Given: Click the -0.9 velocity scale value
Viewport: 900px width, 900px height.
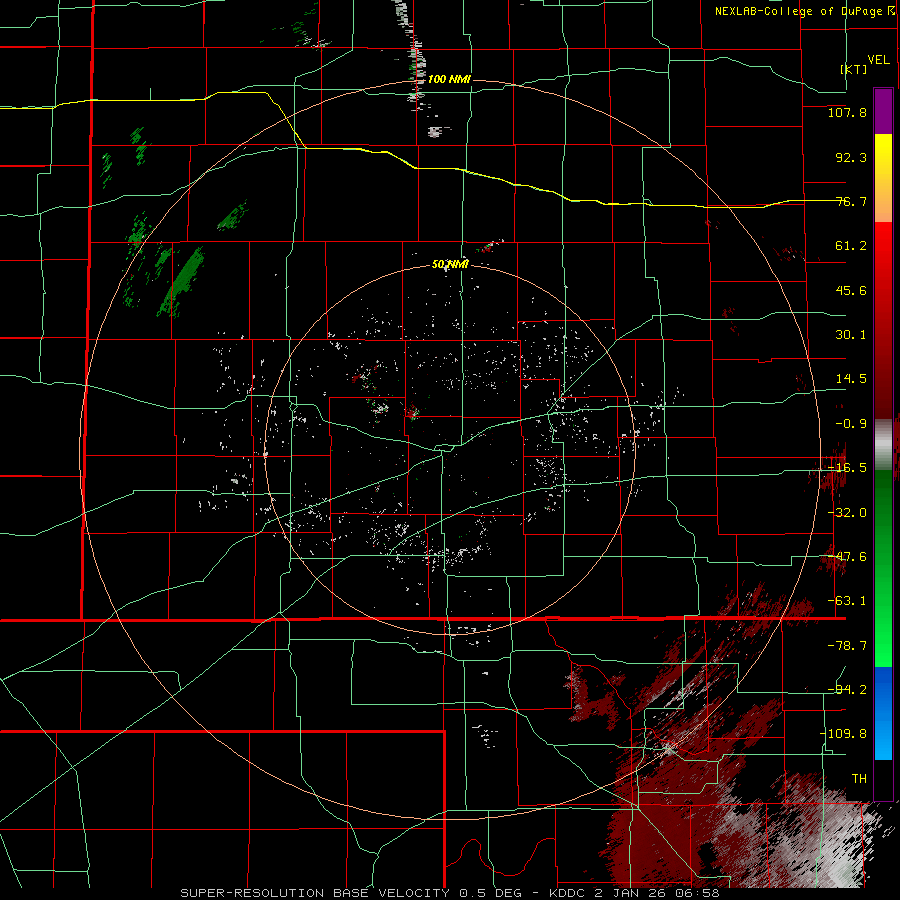Looking at the screenshot, I should 851,424.
